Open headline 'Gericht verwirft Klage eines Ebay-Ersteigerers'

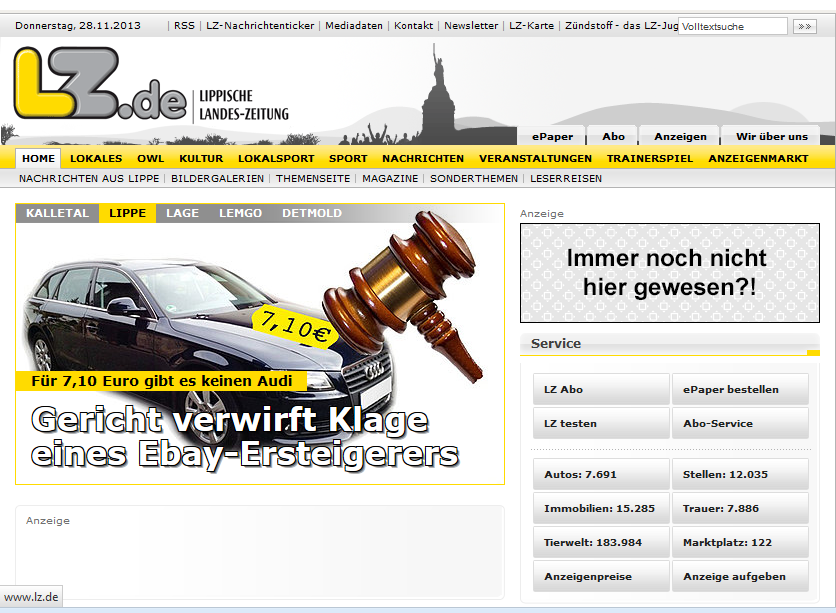[x=245, y=437]
